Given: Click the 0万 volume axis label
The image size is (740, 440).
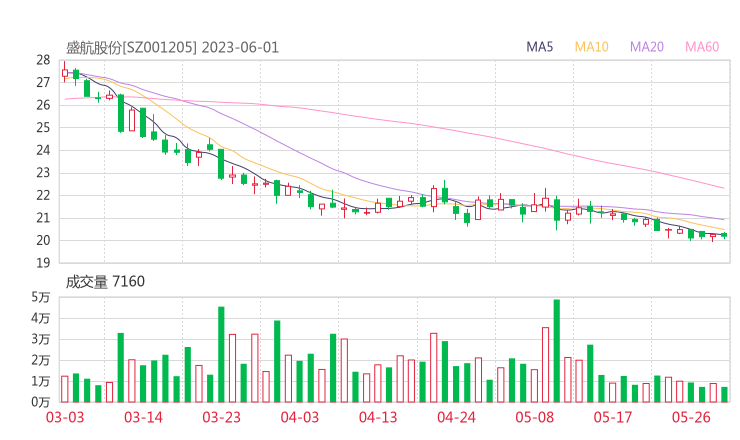Looking at the screenshot, I should coord(41,402).
